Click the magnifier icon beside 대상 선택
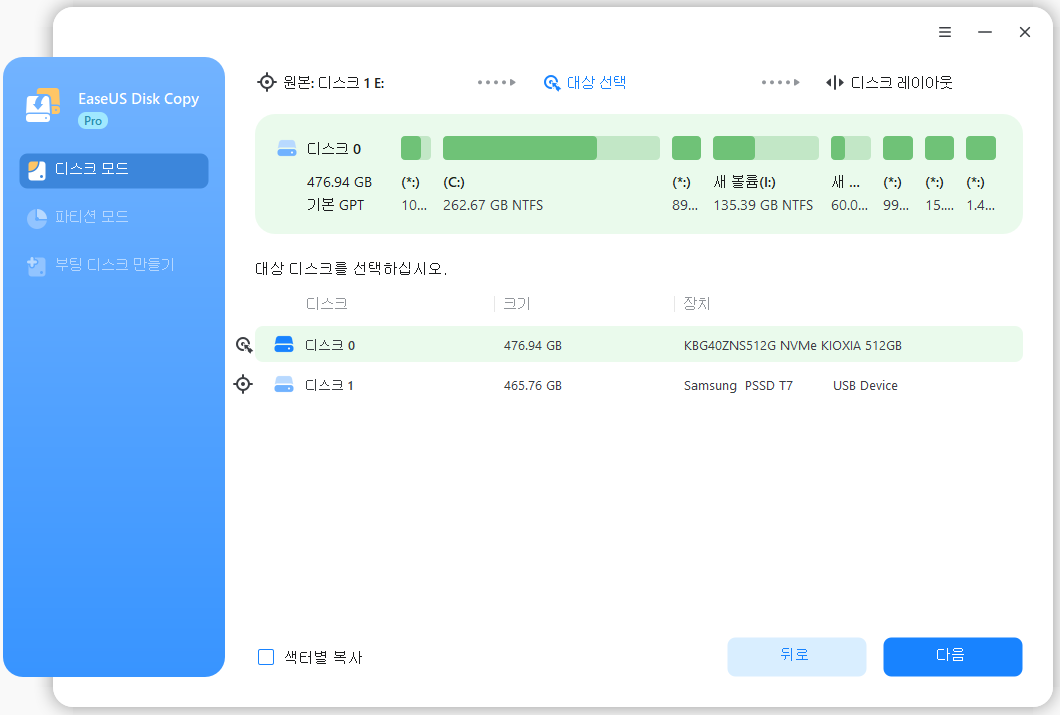The width and height of the screenshot is (1060, 715). pyautogui.click(x=552, y=83)
